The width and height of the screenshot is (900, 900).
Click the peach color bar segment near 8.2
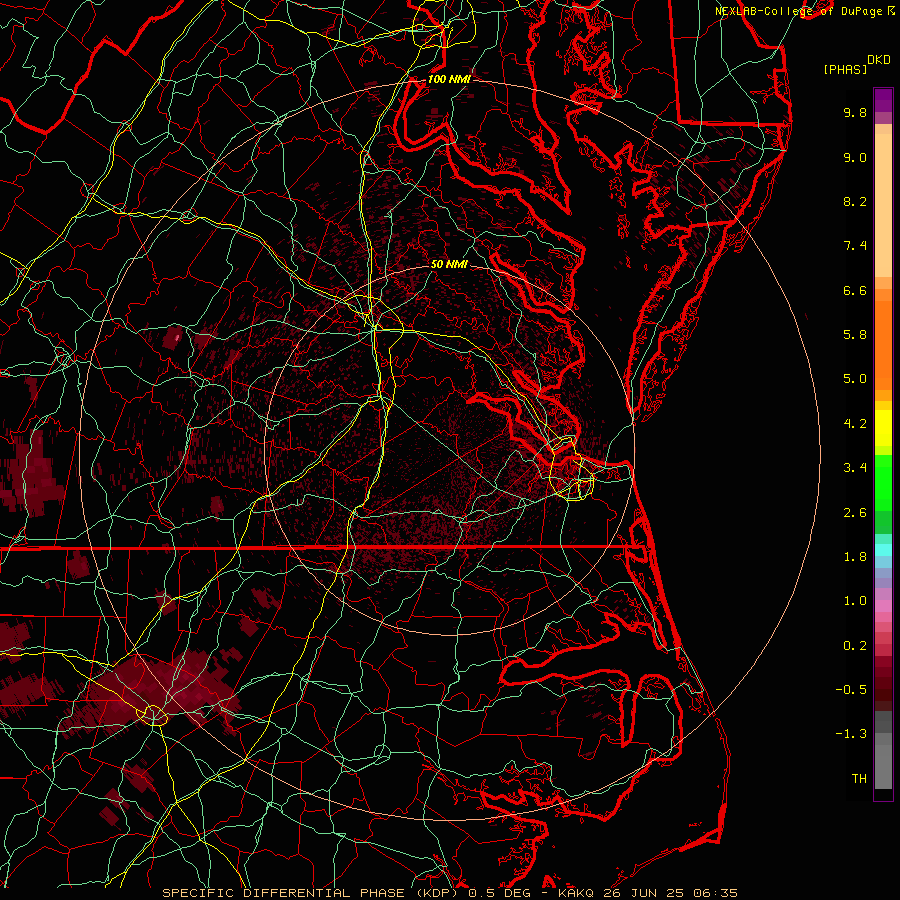point(883,205)
